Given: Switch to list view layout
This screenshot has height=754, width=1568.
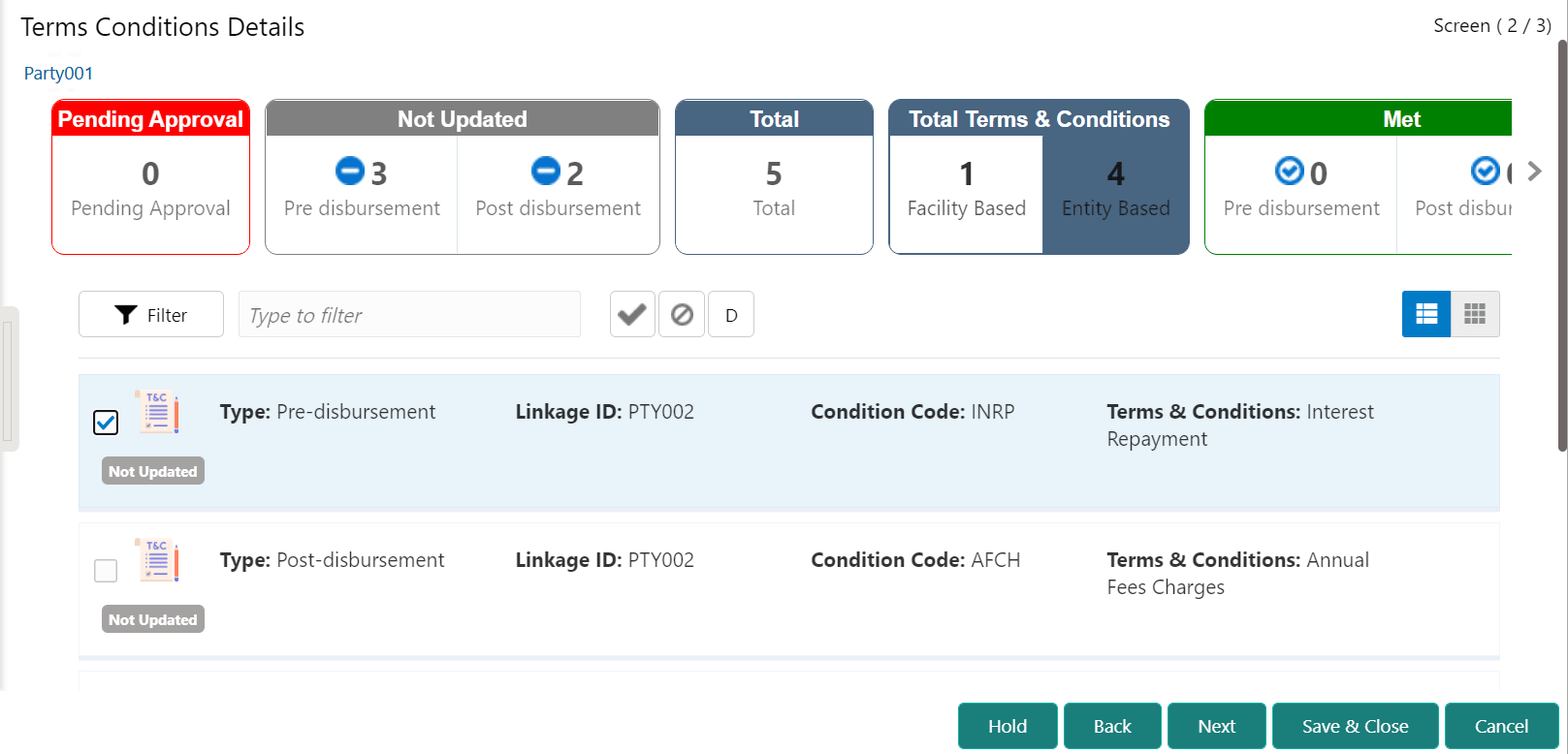Looking at the screenshot, I should [1426, 314].
